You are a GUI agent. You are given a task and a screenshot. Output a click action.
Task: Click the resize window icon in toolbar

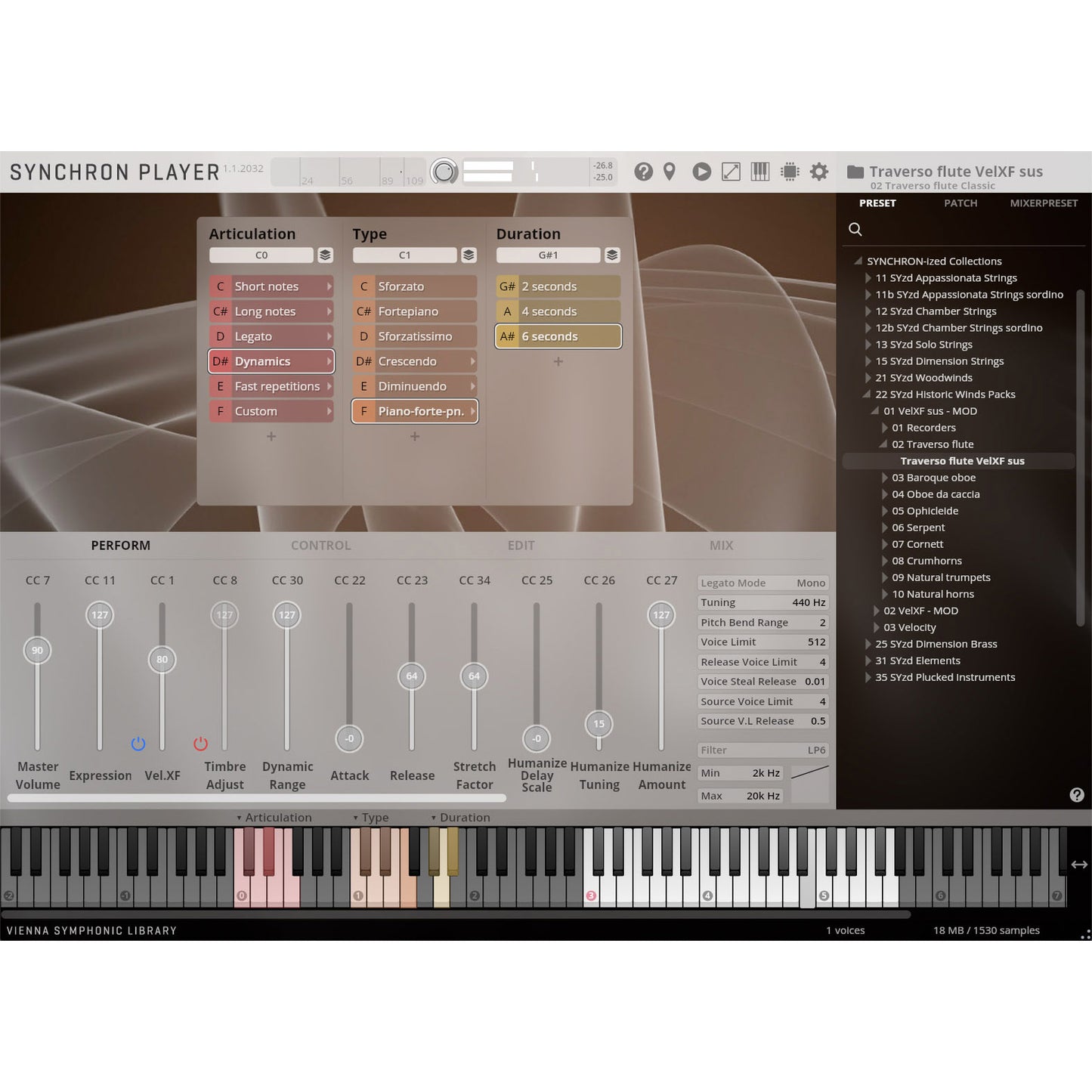tap(731, 172)
